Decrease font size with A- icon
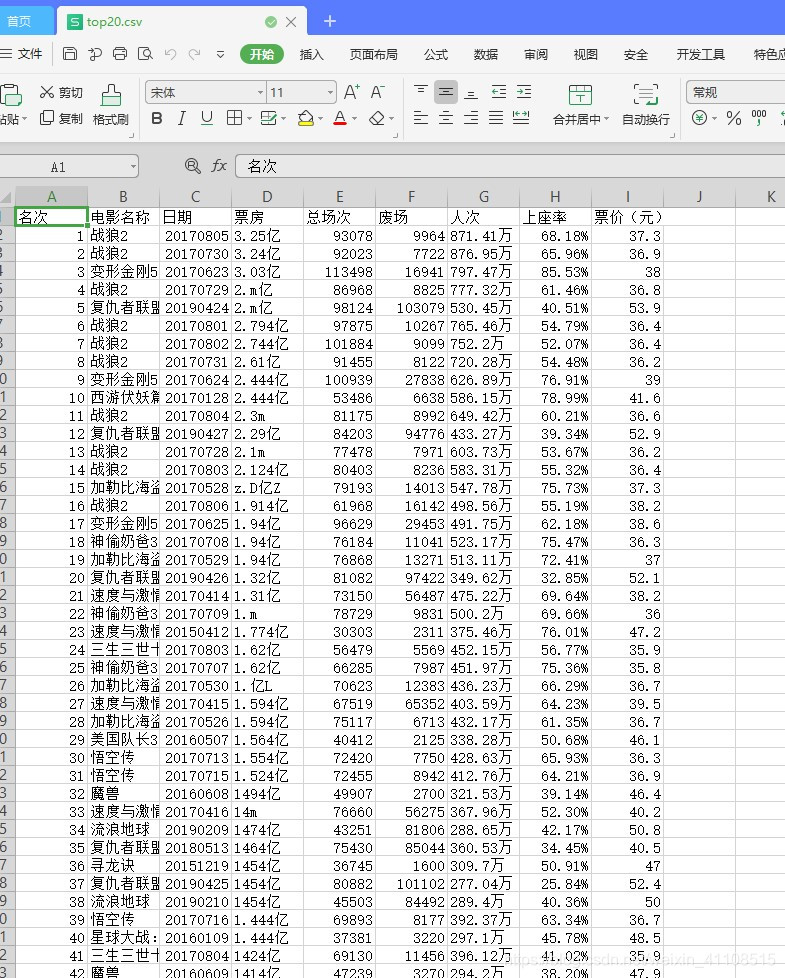Image resolution: width=785 pixels, height=978 pixels. 377,92
